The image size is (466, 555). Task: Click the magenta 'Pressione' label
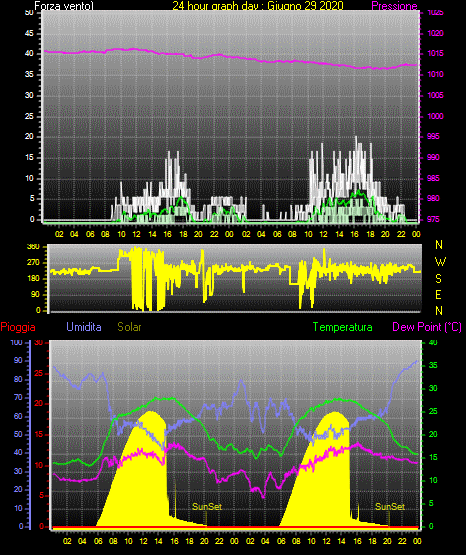394,6
